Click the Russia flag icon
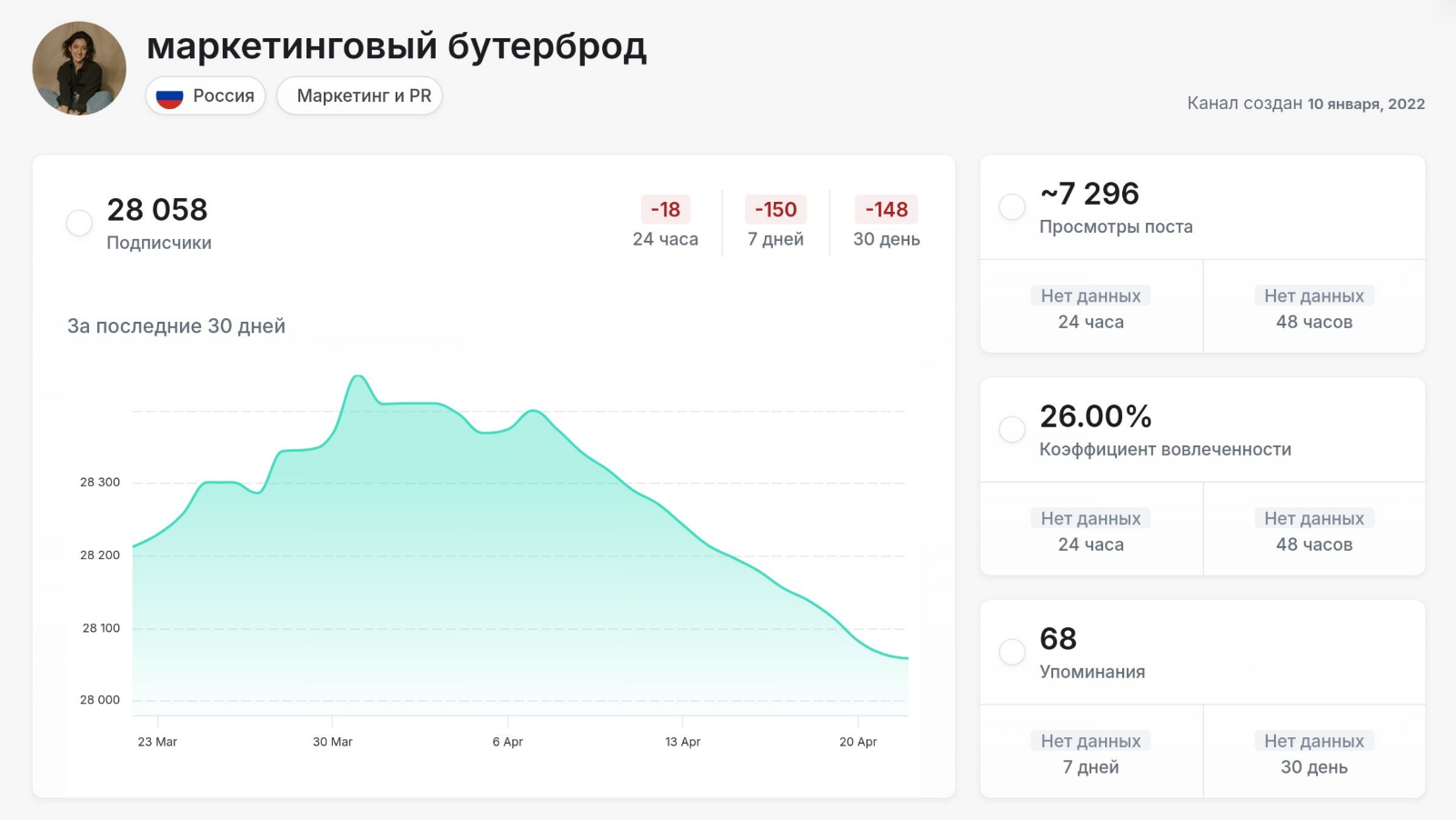The height and width of the screenshot is (820, 1456). [x=169, y=95]
